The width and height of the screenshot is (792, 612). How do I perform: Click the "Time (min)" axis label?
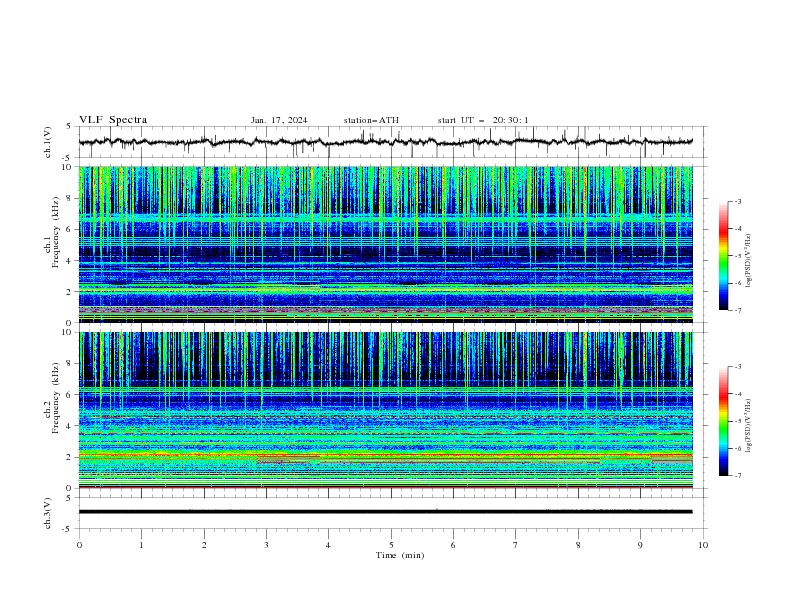point(400,555)
